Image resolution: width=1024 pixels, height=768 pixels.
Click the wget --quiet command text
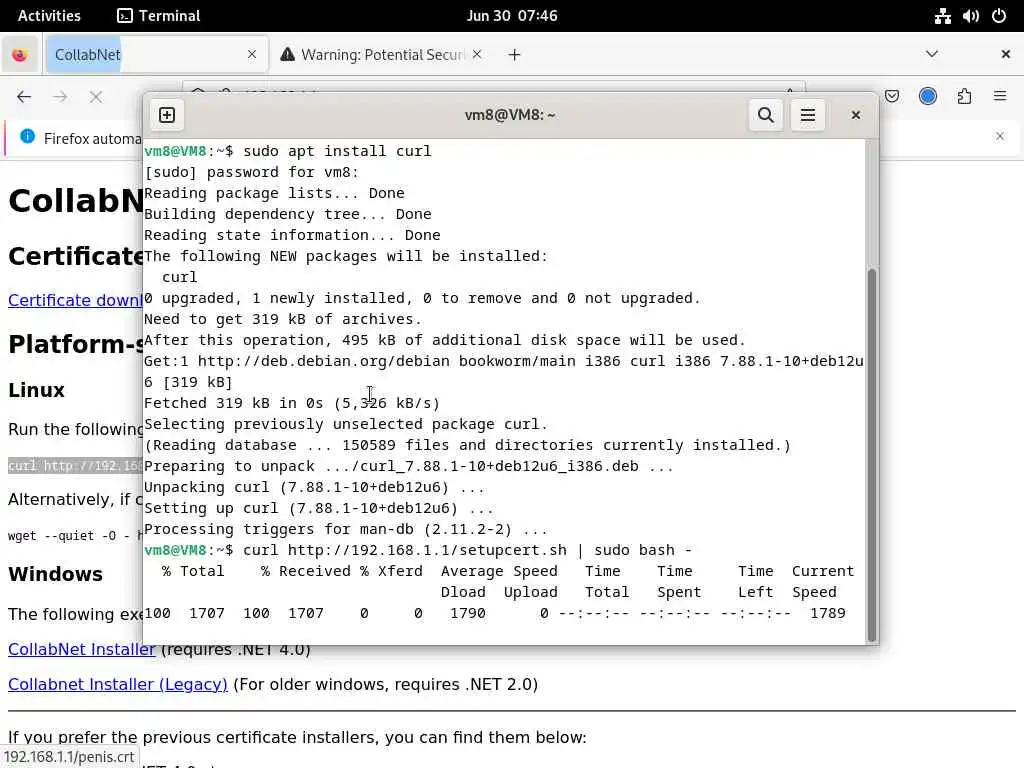point(74,536)
